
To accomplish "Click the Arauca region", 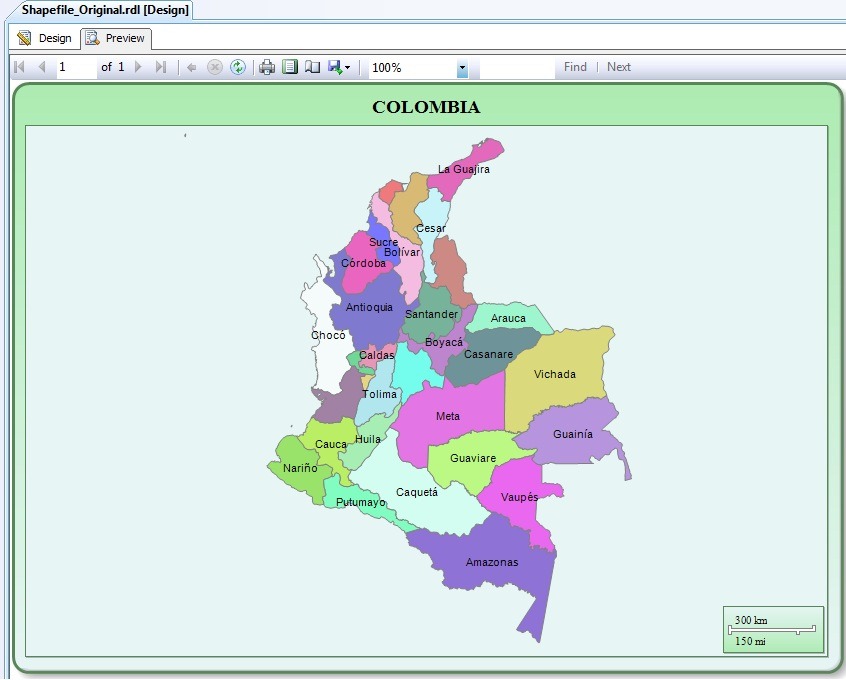I will coord(508,318).
